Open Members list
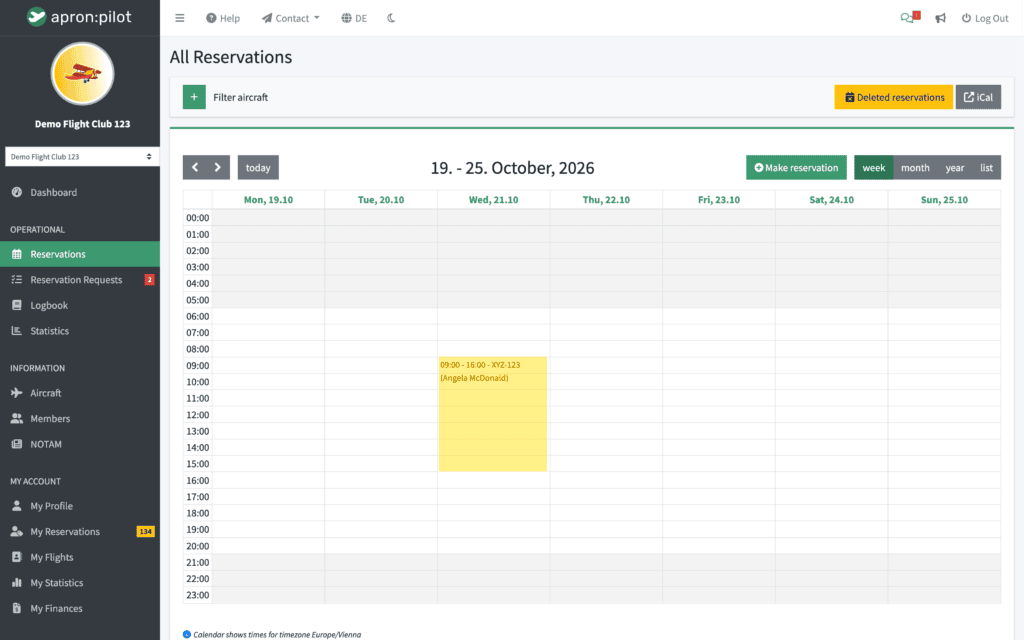Viewport: 1024px width, 640px height. (x=80, y=418)
